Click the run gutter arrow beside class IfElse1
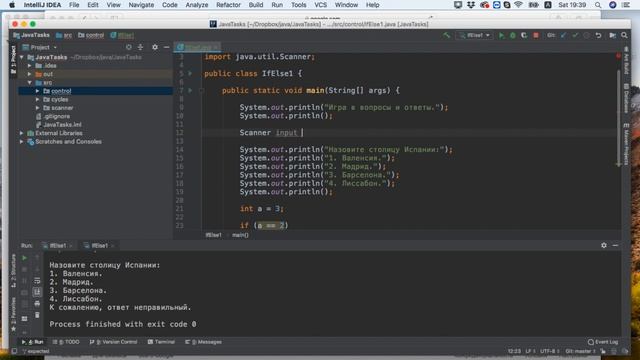 click(190, 73)
